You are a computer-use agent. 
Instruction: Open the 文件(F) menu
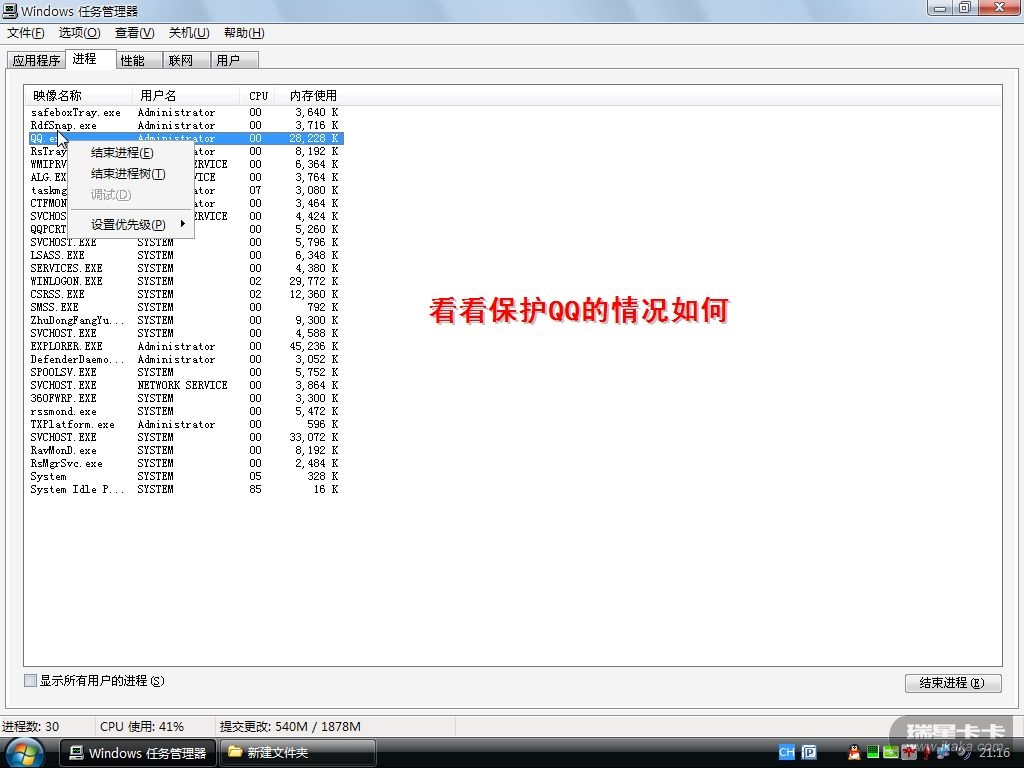click(x=25, y=33)
